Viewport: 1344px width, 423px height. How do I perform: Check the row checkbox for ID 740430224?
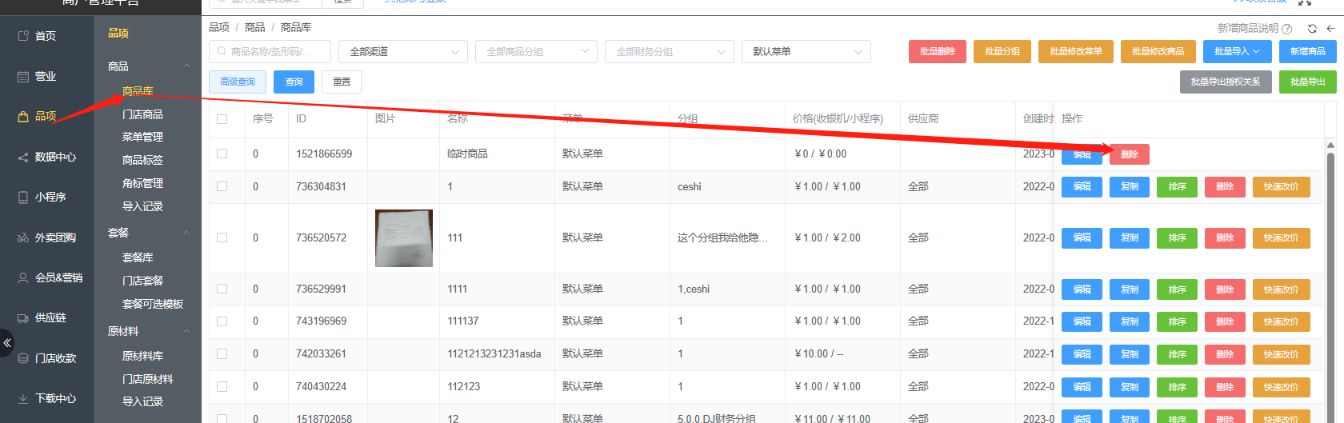[222, 386]
